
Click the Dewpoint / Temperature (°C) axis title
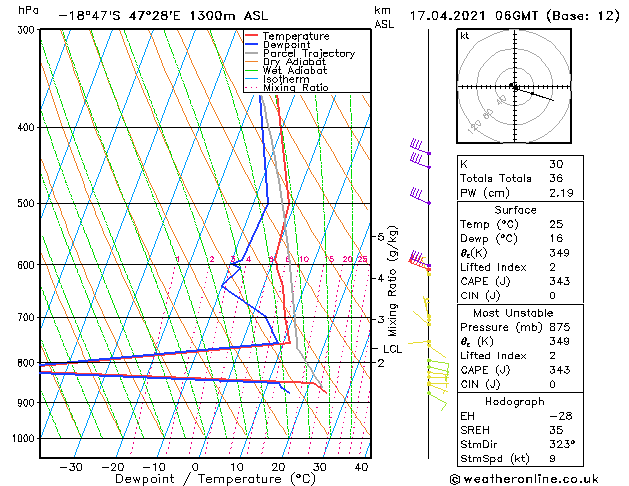click(215, 479)
